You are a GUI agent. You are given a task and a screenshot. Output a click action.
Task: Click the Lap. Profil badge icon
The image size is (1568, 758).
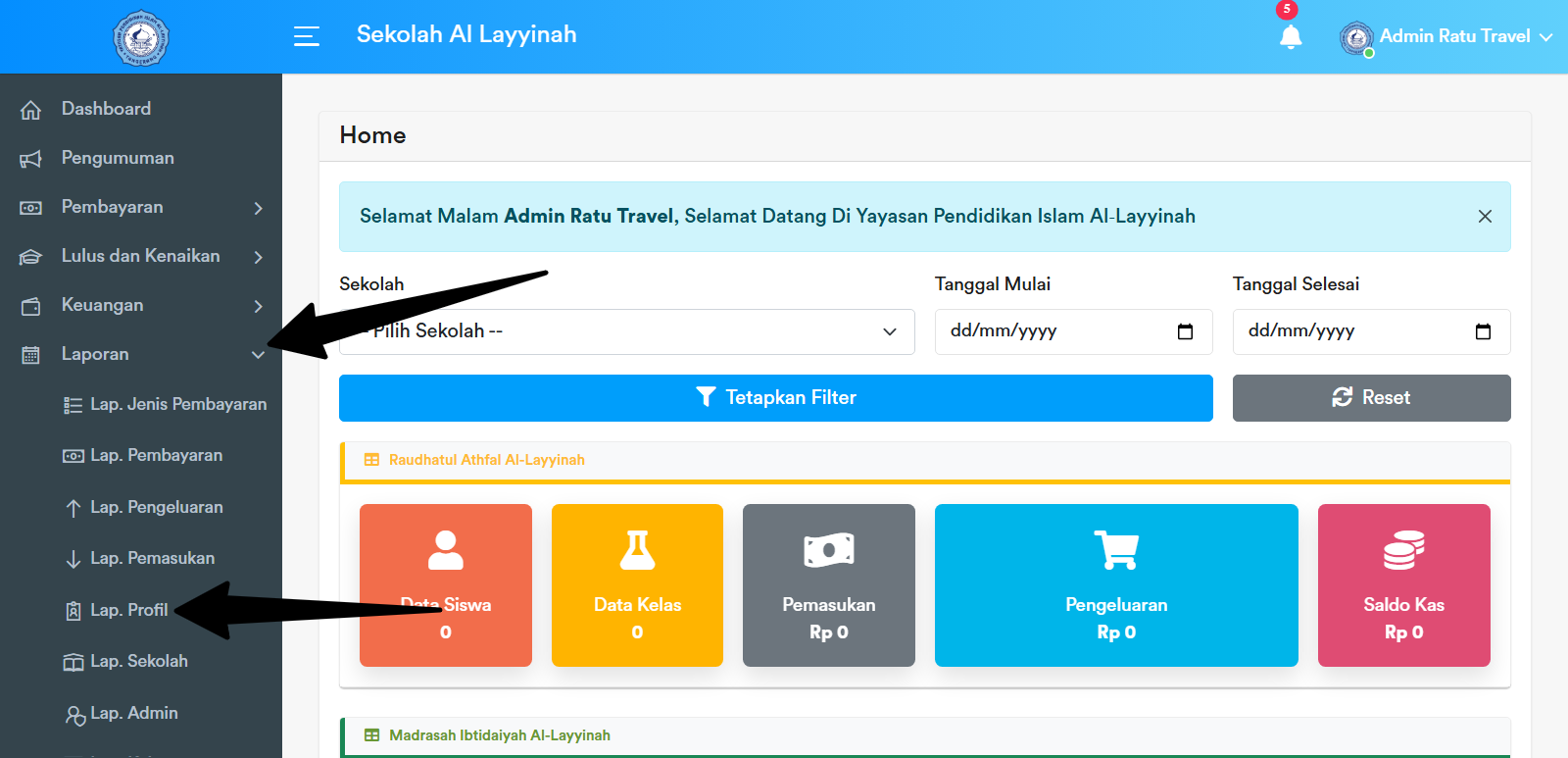[73, 611]
